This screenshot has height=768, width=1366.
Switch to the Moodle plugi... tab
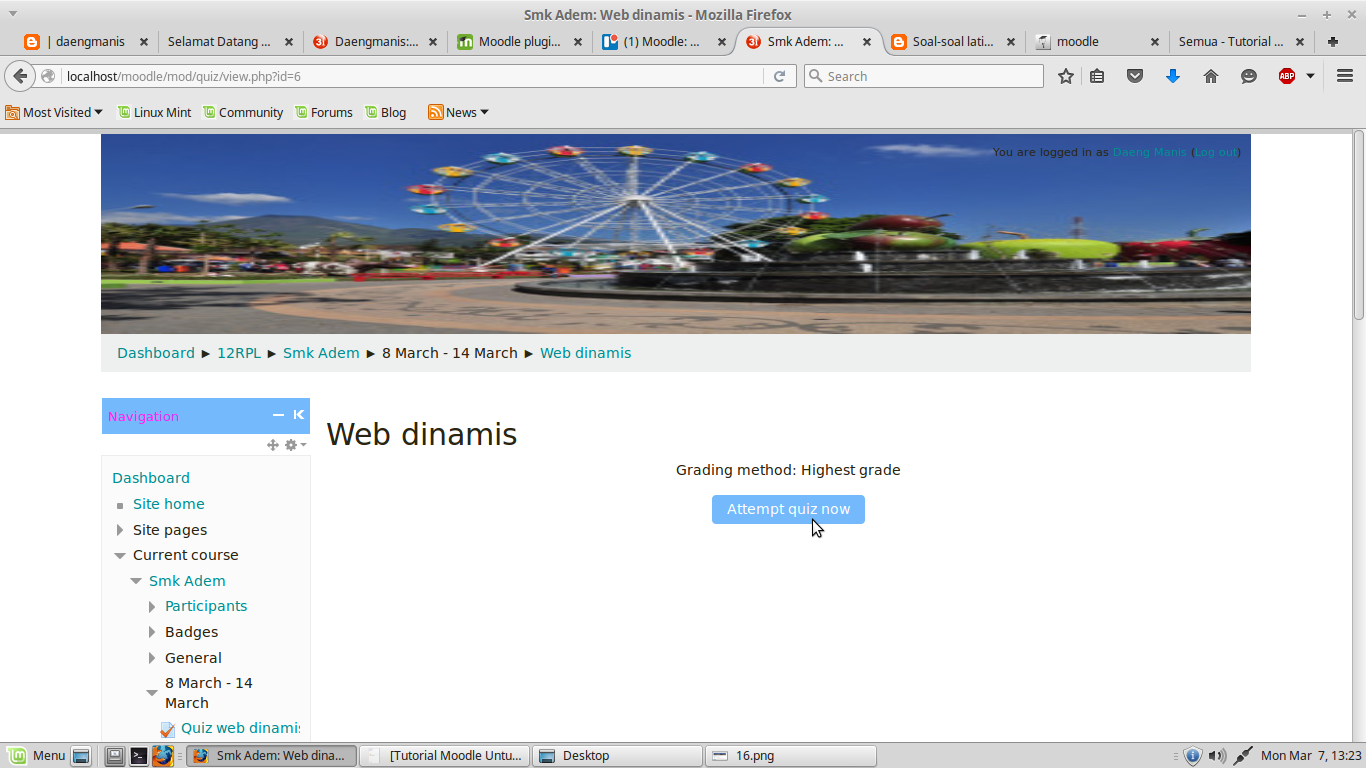[519, 42]
